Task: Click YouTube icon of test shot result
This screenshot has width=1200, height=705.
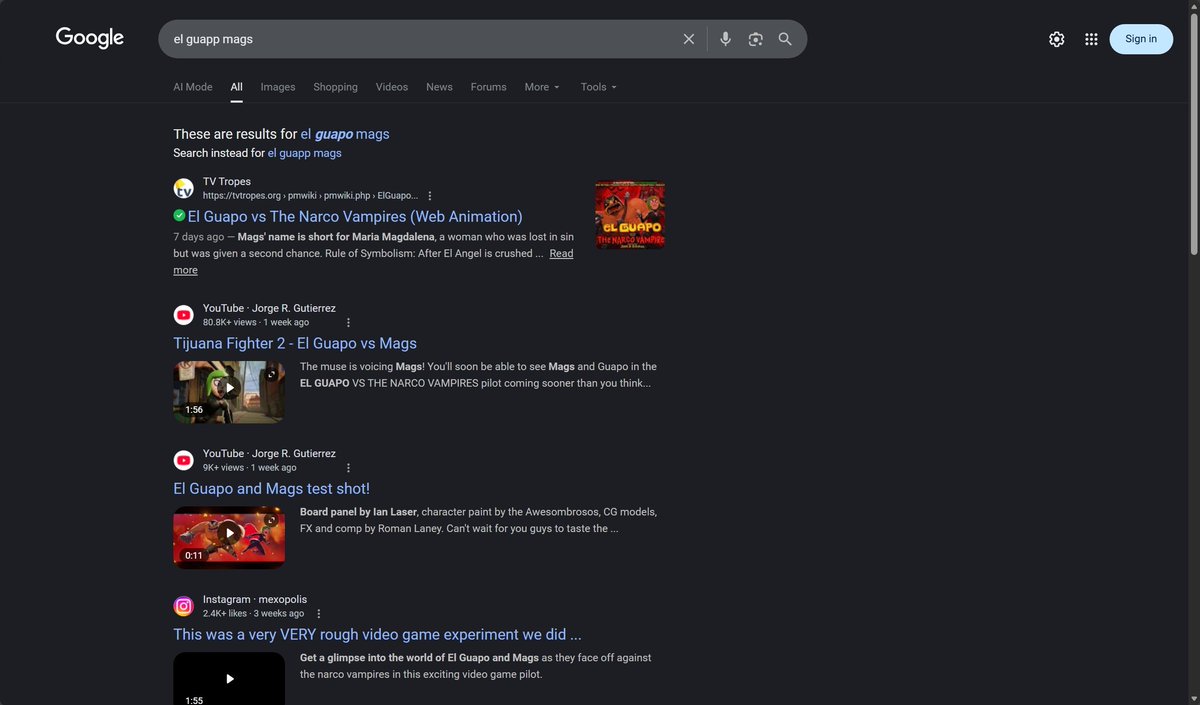Action: click(184, 460)
